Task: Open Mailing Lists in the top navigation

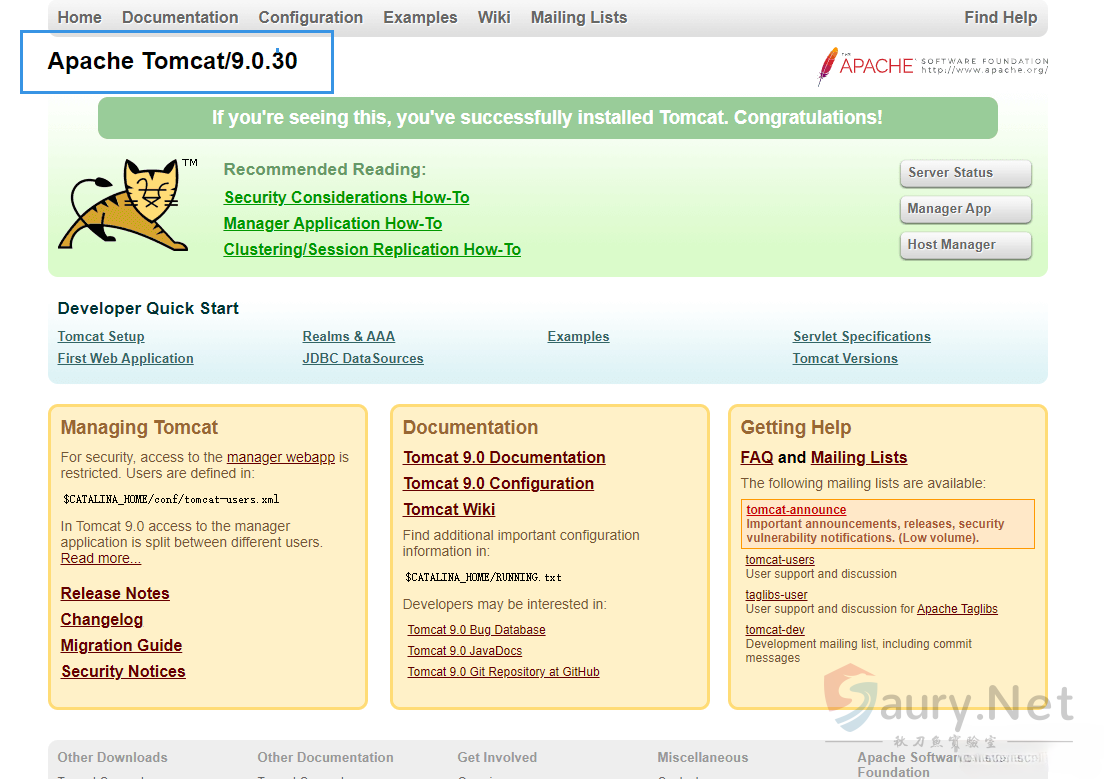Action: click(x=579, y=17)
